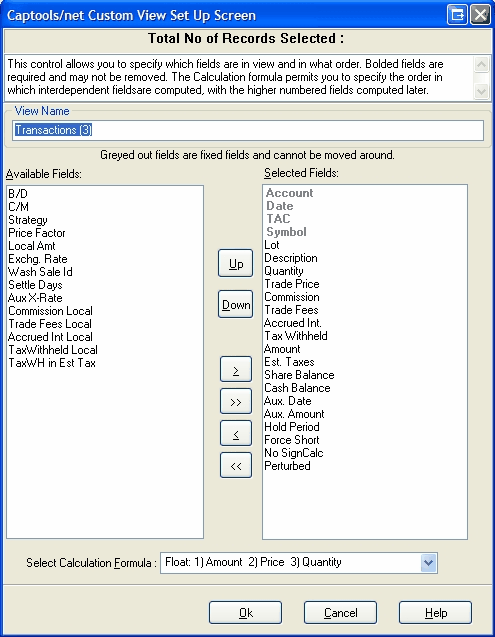Select Settle Days field
The height and width of the screenshot is (637, 495).
[x=35, y=285]
